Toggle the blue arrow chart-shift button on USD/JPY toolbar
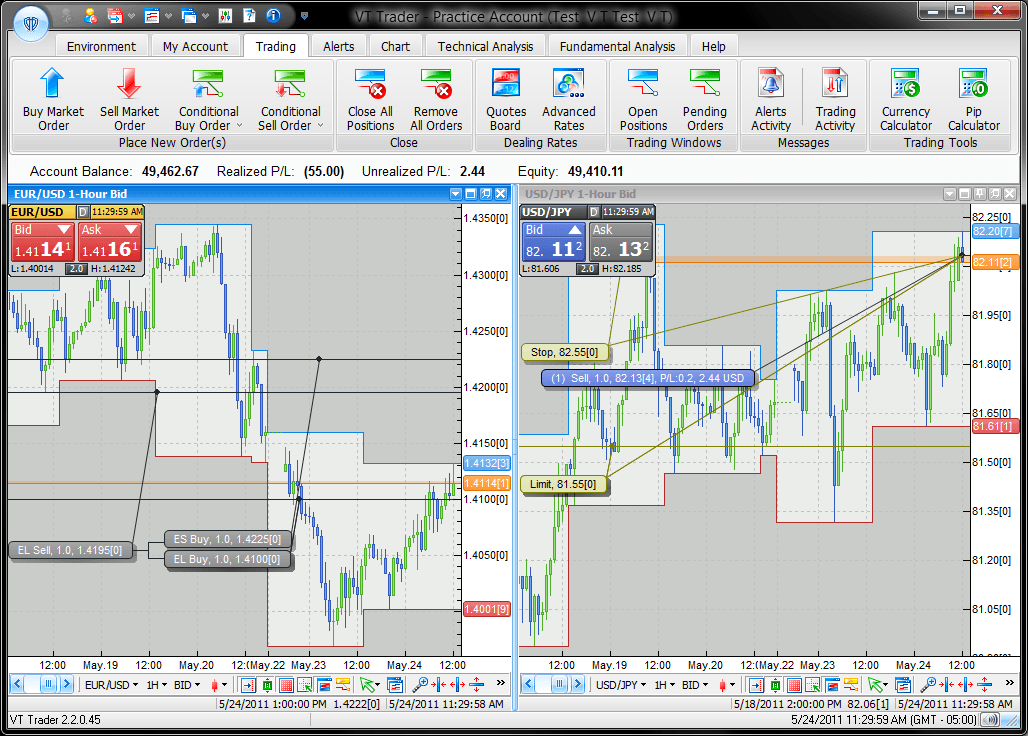 (x=756, y=685)
